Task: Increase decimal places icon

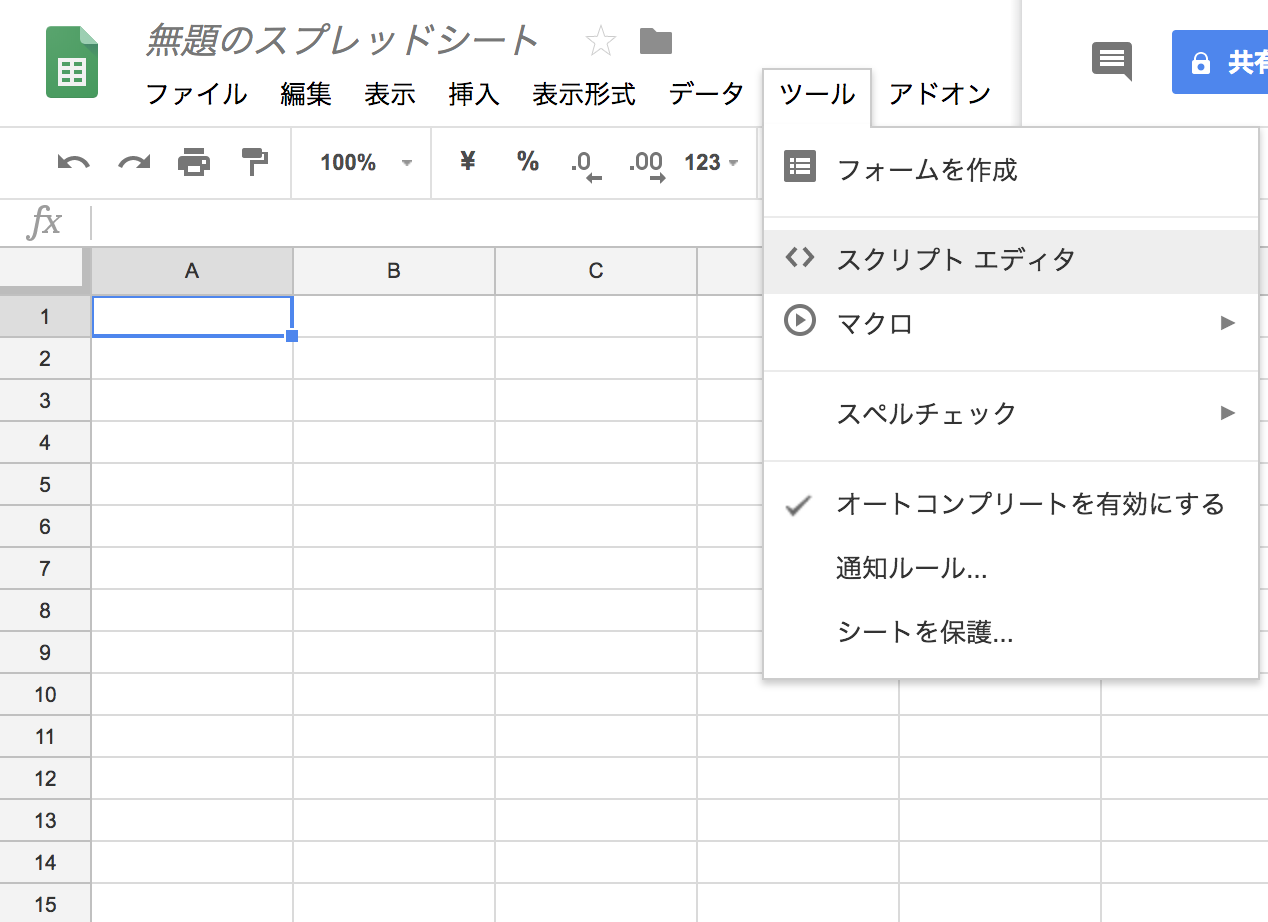Action: pos(645,163)
